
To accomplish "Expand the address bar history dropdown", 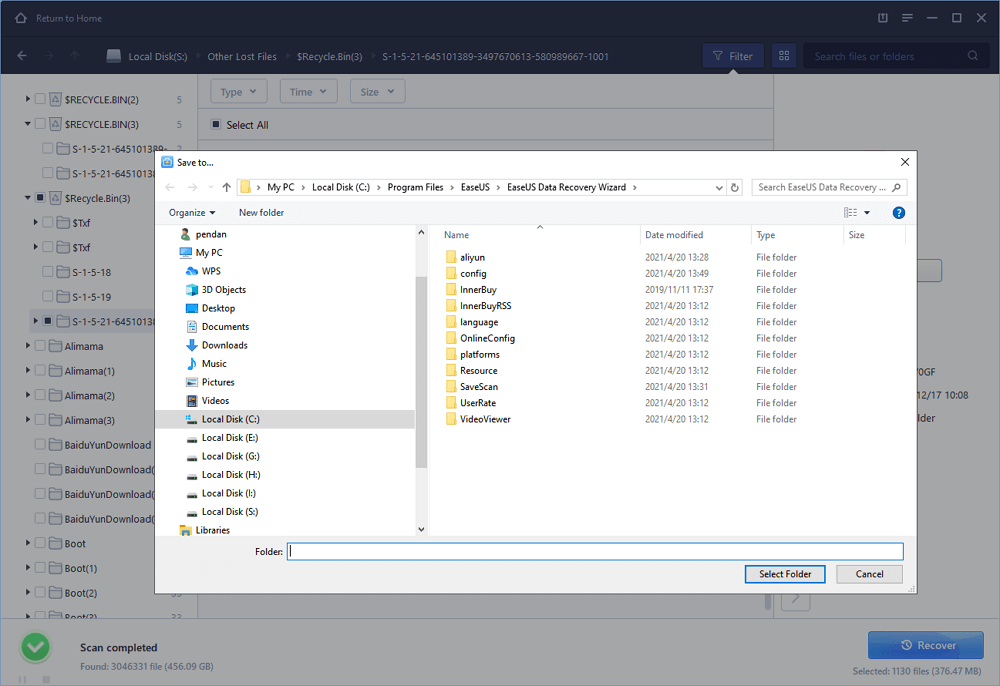I will [x=719, y=187].
